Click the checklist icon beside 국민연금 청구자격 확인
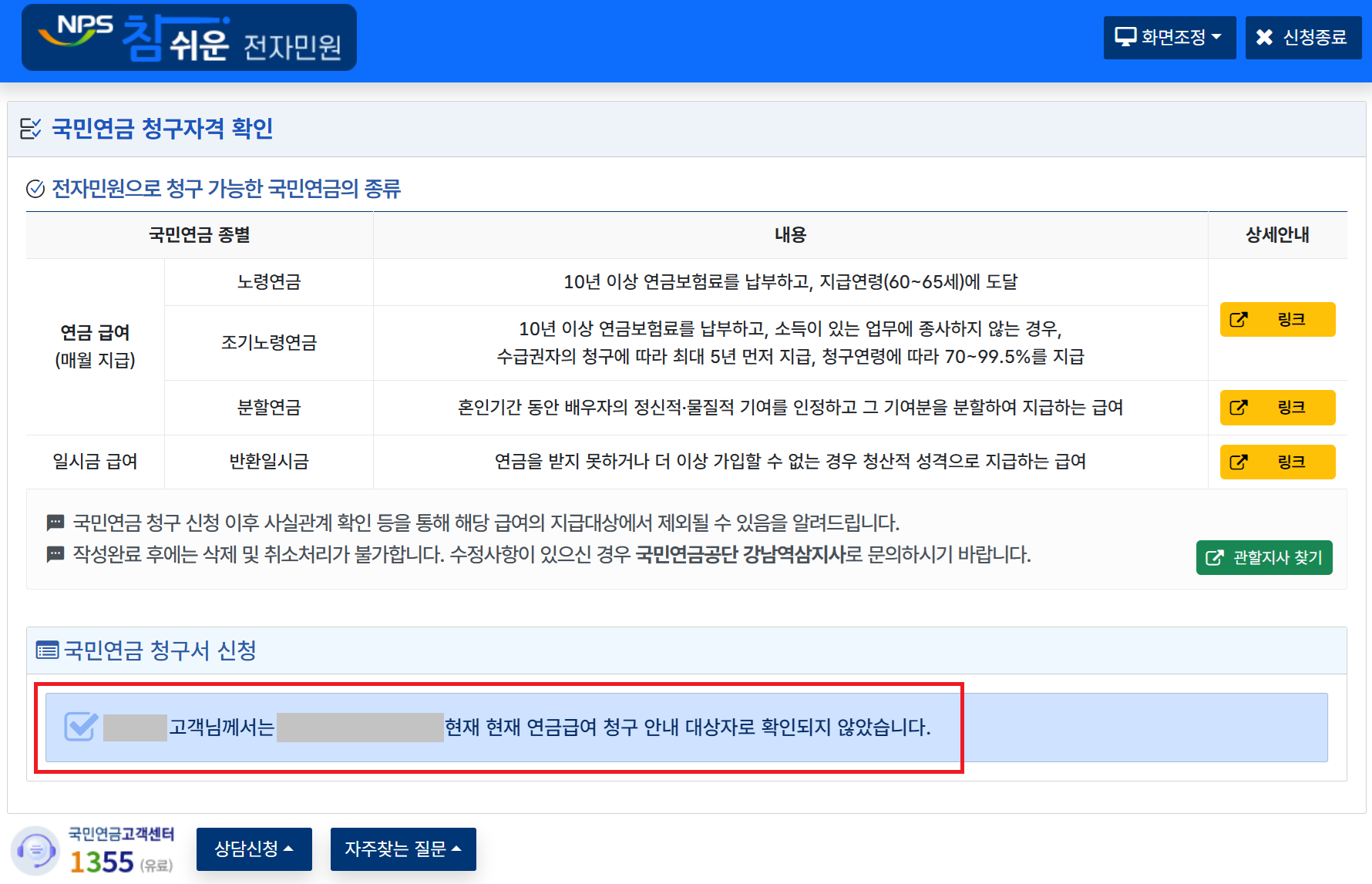Viewport: 1372px width, 884px height. pyautogui.click(x=31, y=129)
